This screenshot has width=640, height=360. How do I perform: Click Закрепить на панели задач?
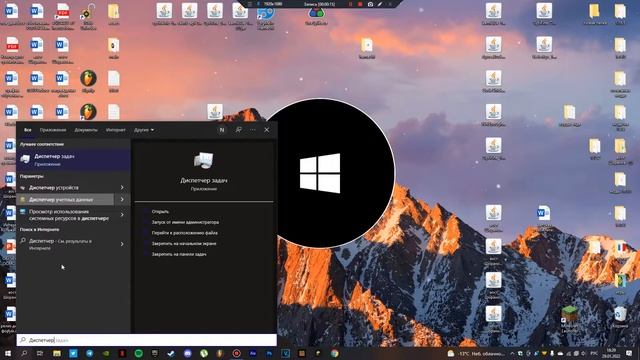coord(179,254)
